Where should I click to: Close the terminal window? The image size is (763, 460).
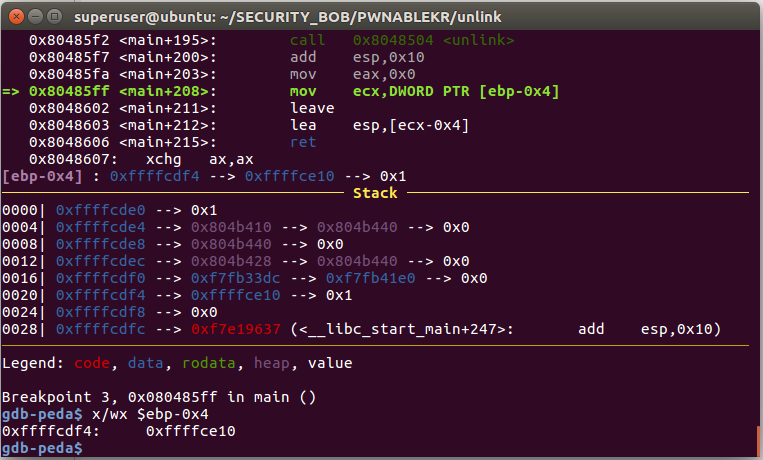click(x=17, y=17)
